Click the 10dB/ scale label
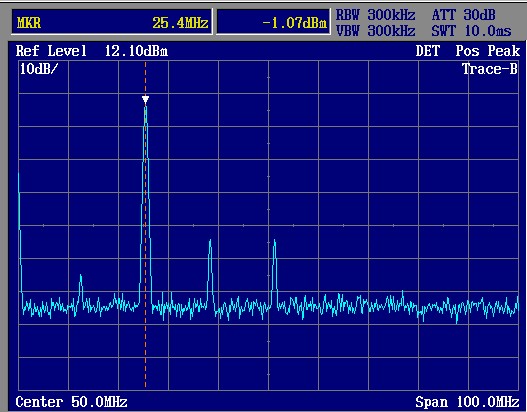The image size is (527, 412). (x=39, y=69)
